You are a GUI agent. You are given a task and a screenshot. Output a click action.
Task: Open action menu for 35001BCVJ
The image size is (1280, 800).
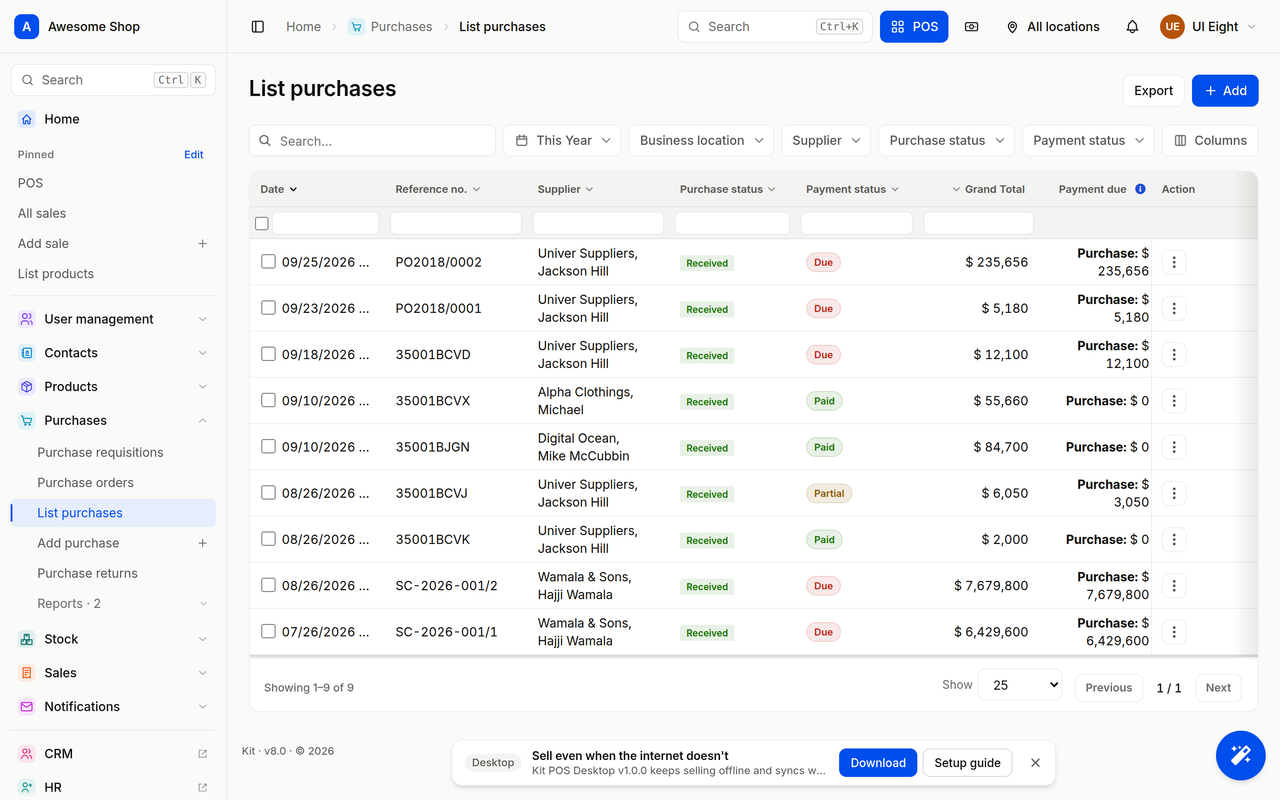(x=1174, y=493)
